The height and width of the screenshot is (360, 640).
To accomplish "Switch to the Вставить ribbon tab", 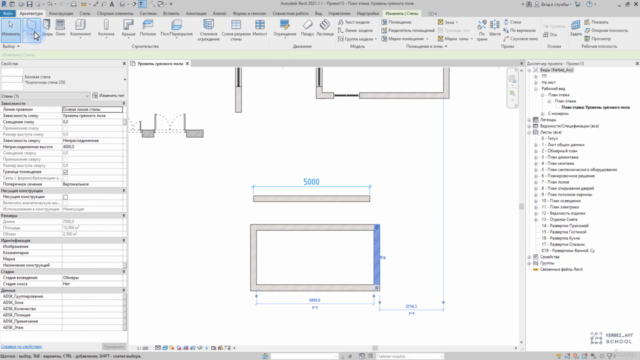I will (171, 13).
